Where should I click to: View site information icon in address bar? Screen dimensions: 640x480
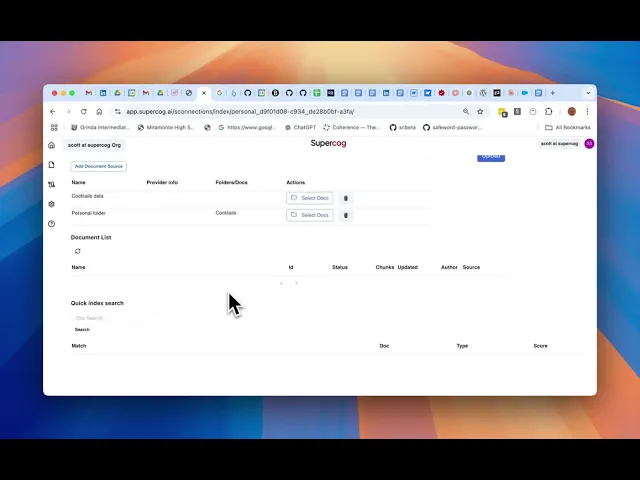pyautogui.click(x=118, y=111)
